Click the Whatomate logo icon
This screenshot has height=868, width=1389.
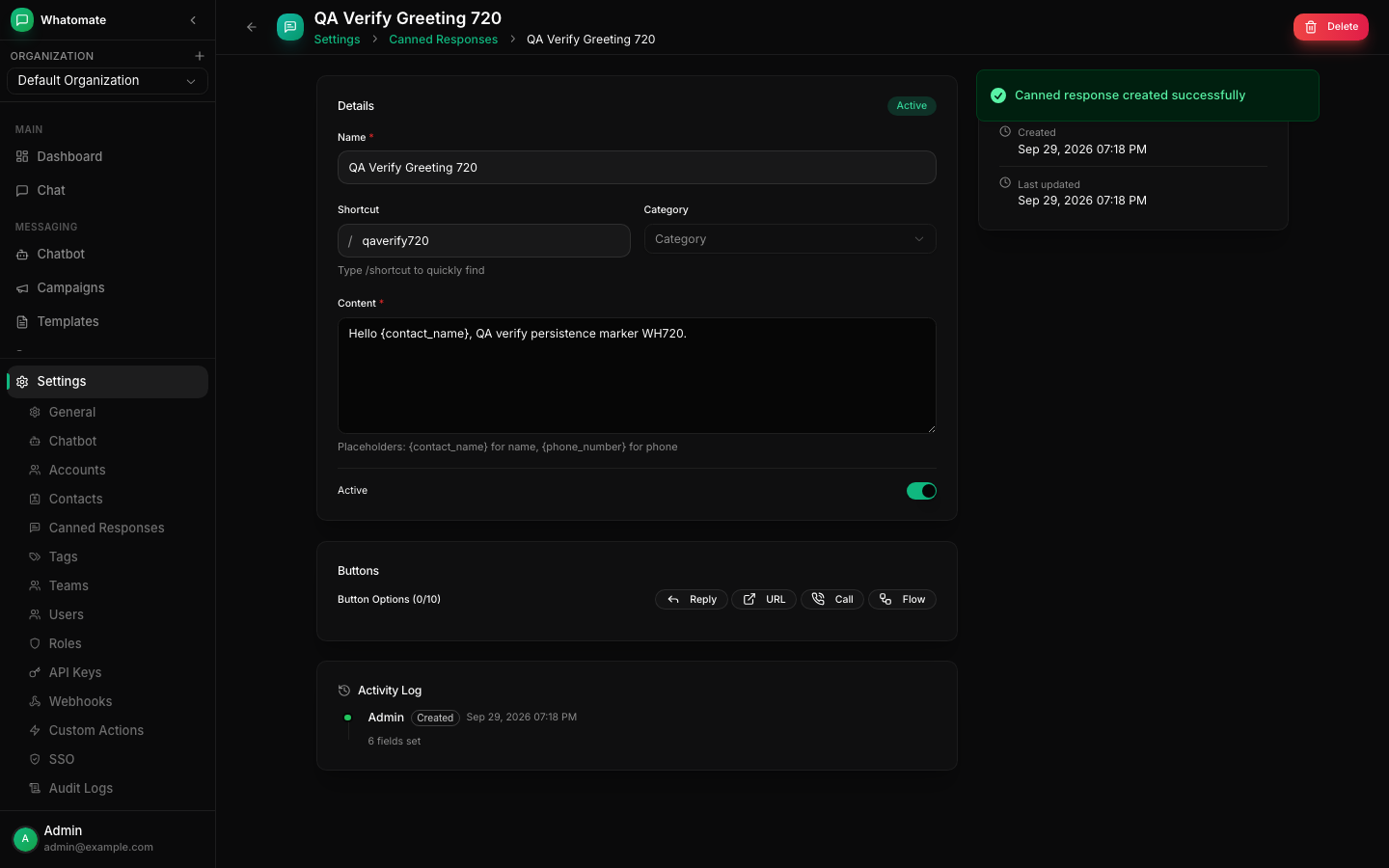22,20
